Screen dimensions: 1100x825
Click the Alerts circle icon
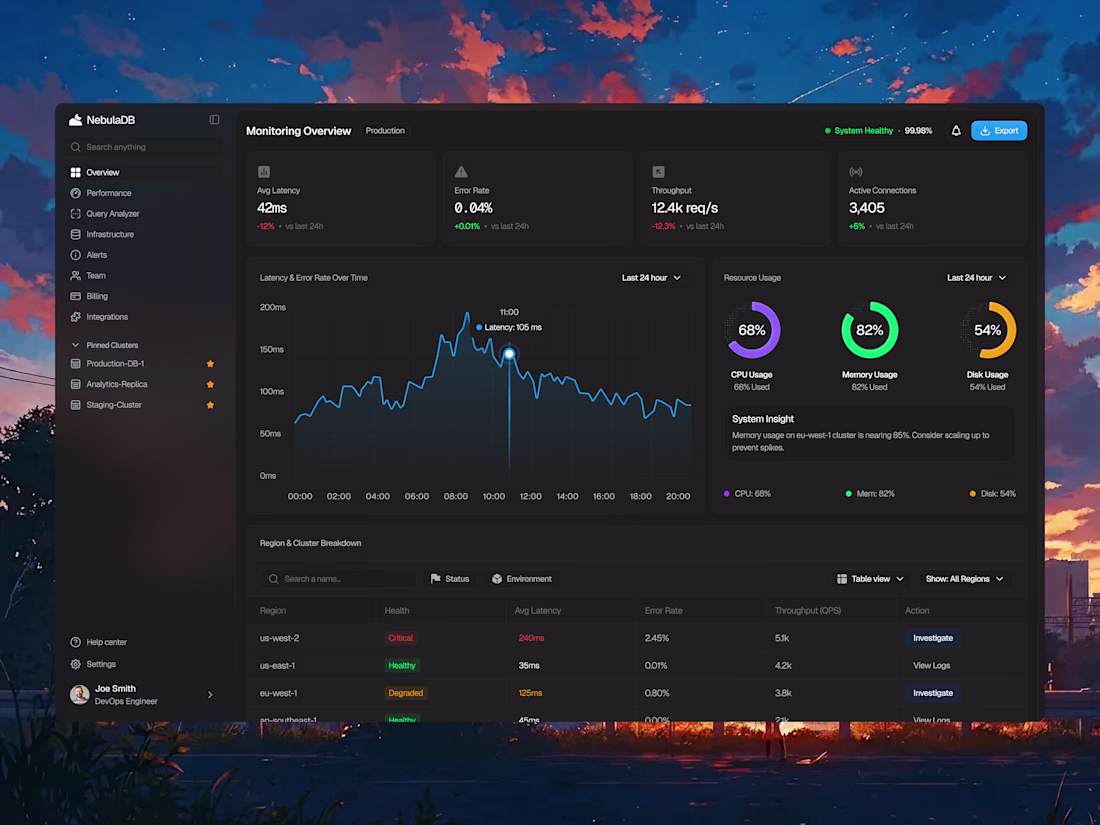[76, 255]
